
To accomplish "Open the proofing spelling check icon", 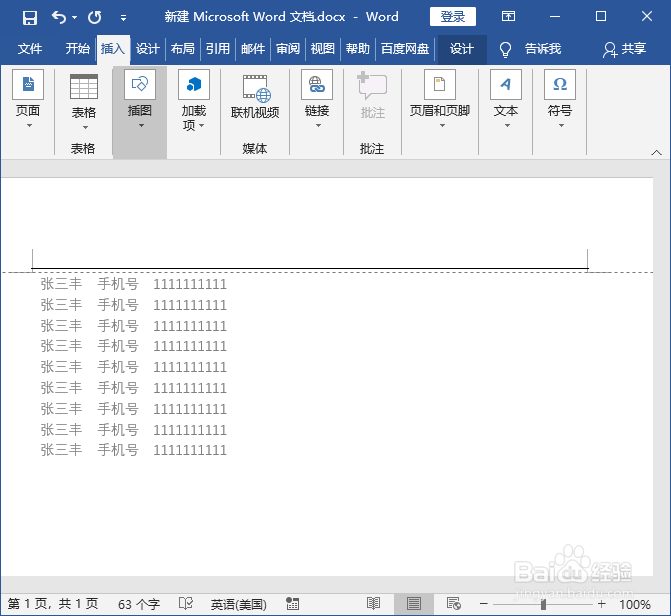I will (x=186, y=604).
